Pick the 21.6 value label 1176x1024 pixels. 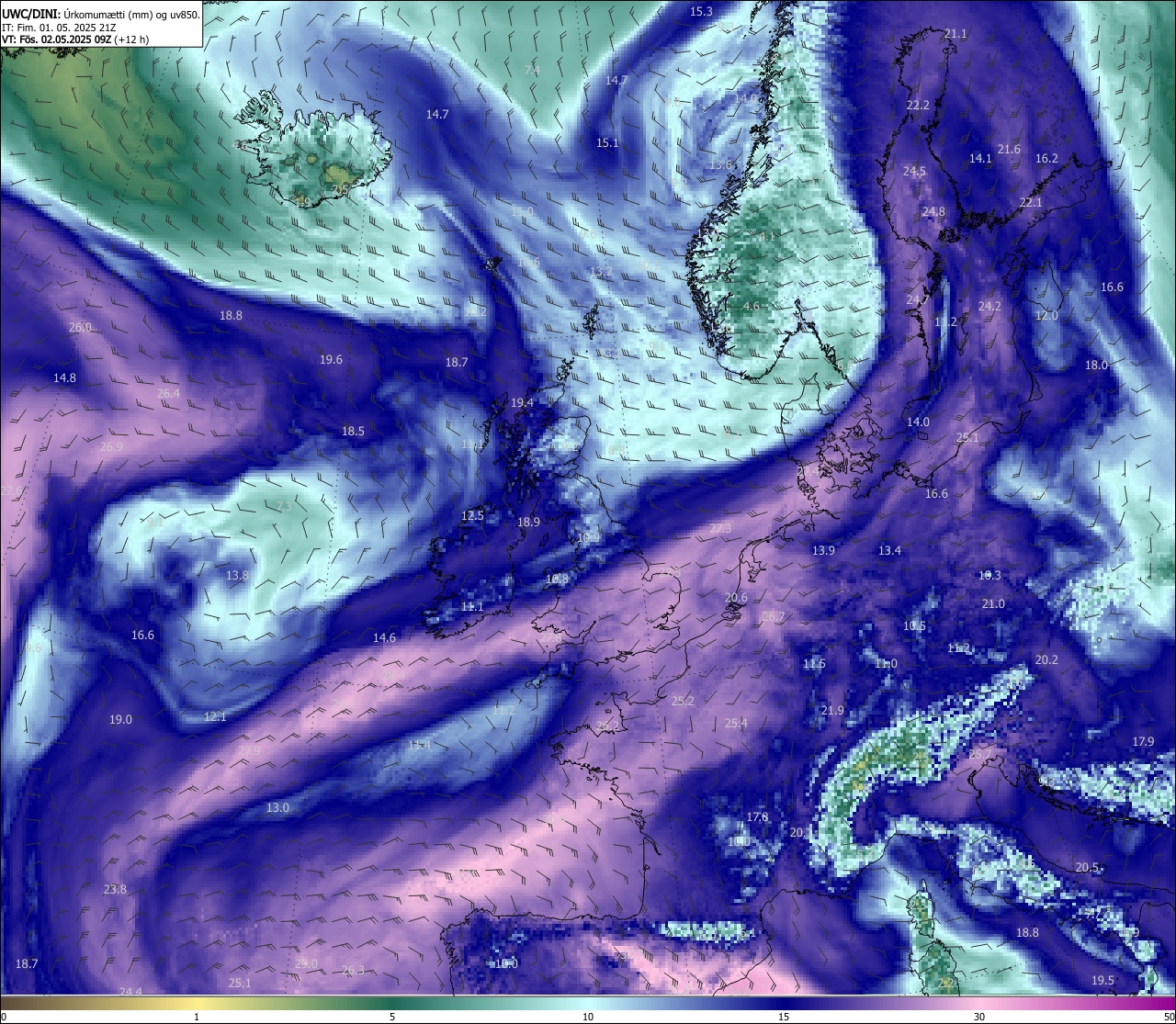[1009, 149]
